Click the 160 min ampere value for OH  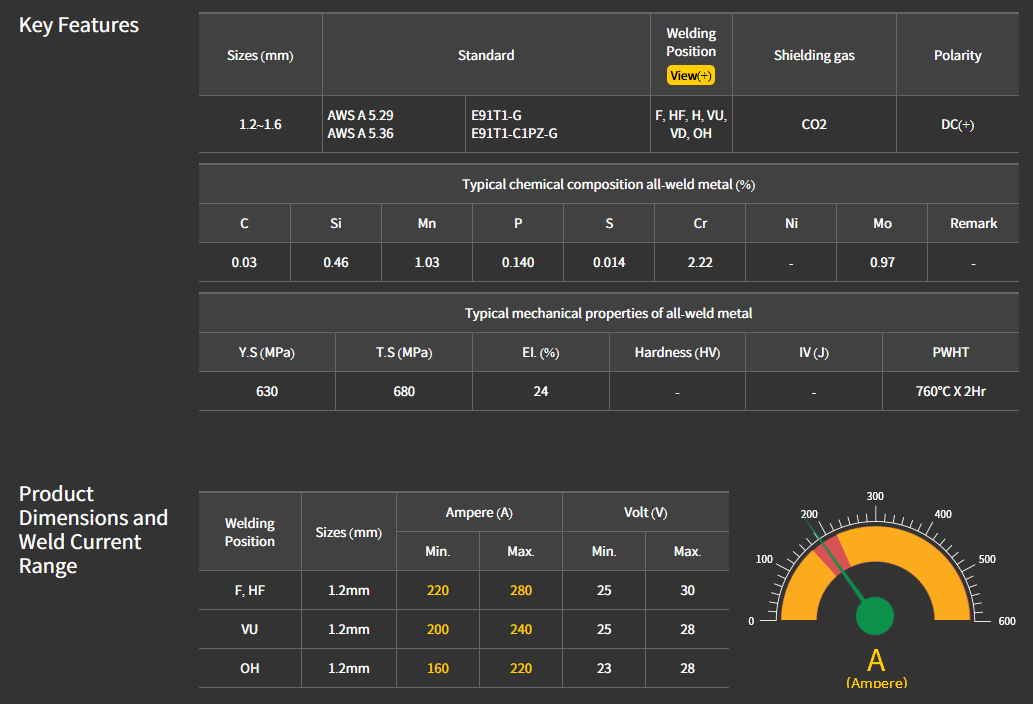(437, 668)
